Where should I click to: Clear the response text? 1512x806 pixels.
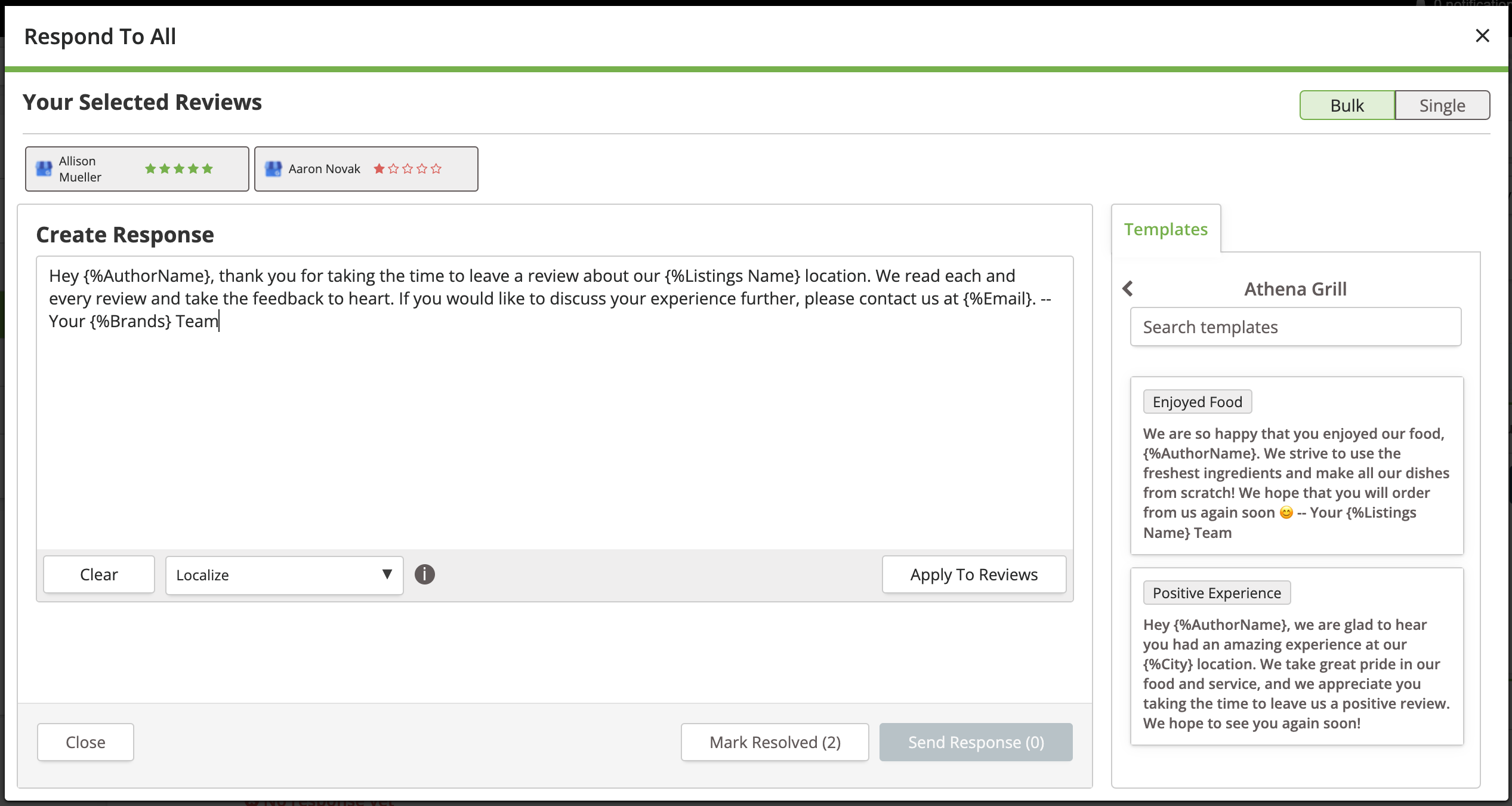coord(99,574)
